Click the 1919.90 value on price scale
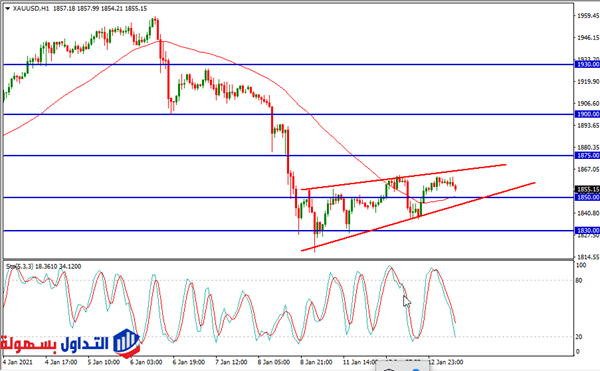The height and width of the screenshot is (371, 600). [588, 81]
